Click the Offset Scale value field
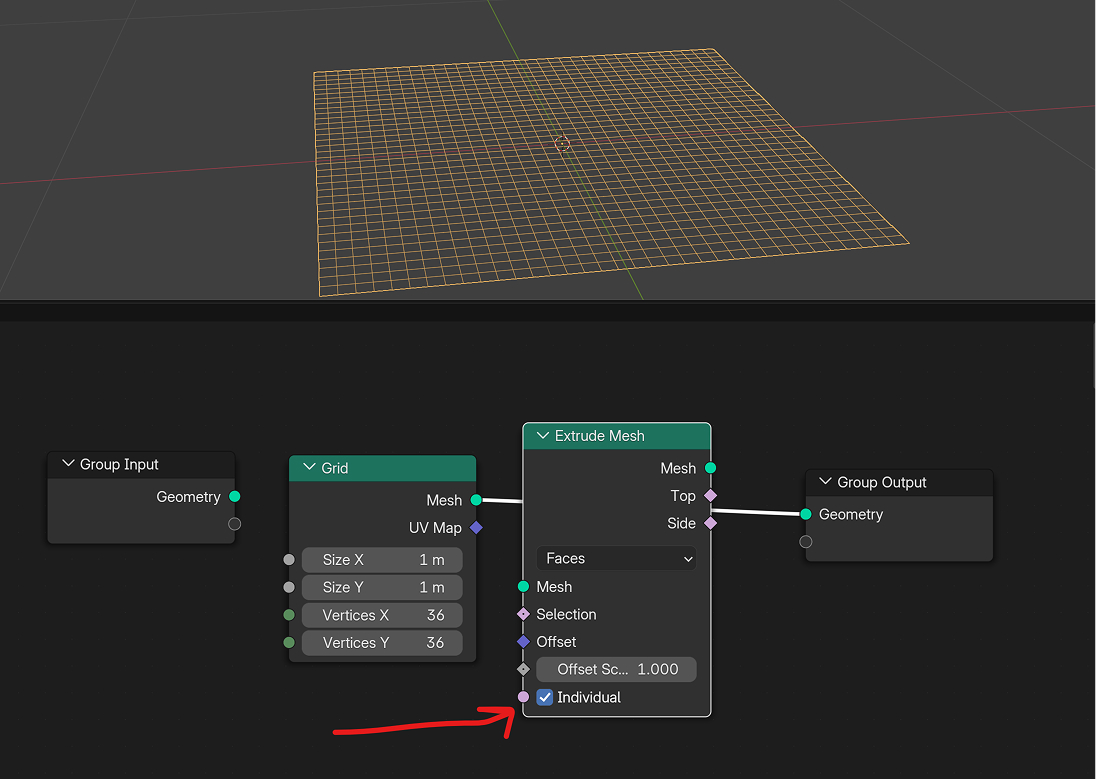The height and width of the screenshot is (779, 1096). coord(616,669)
